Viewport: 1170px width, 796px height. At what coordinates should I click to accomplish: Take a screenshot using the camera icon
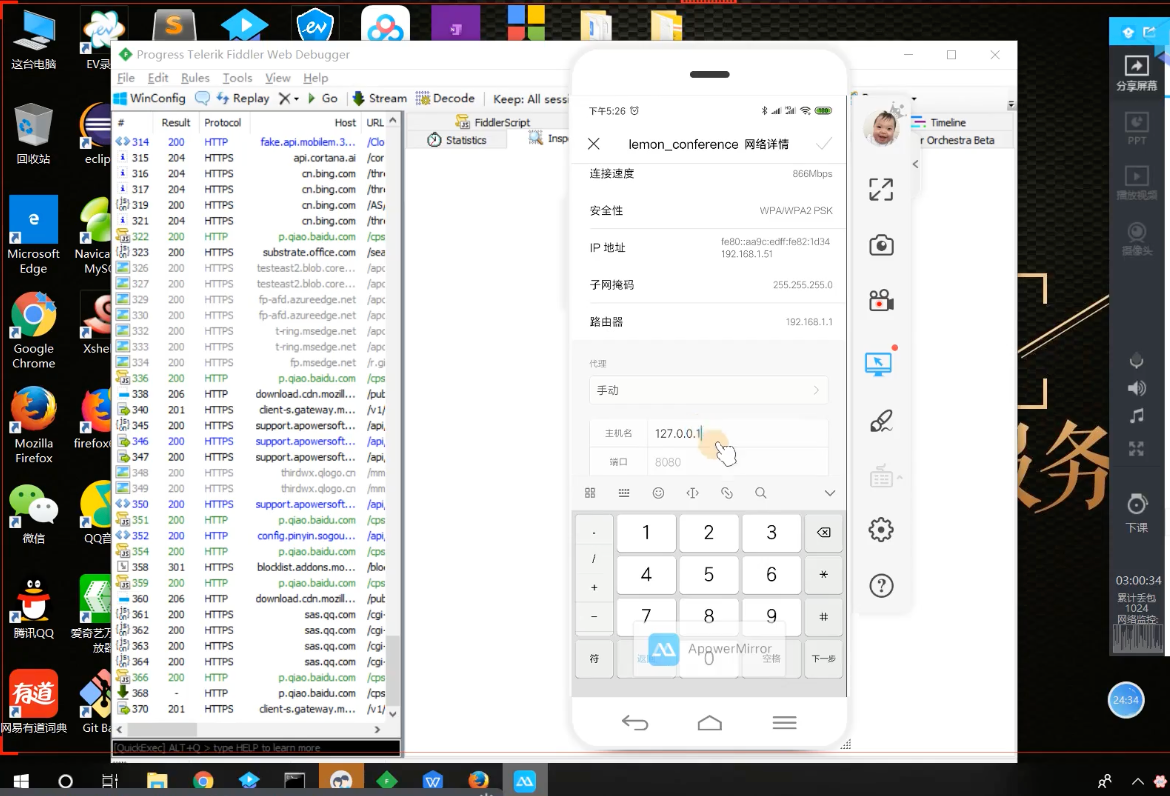881,244
